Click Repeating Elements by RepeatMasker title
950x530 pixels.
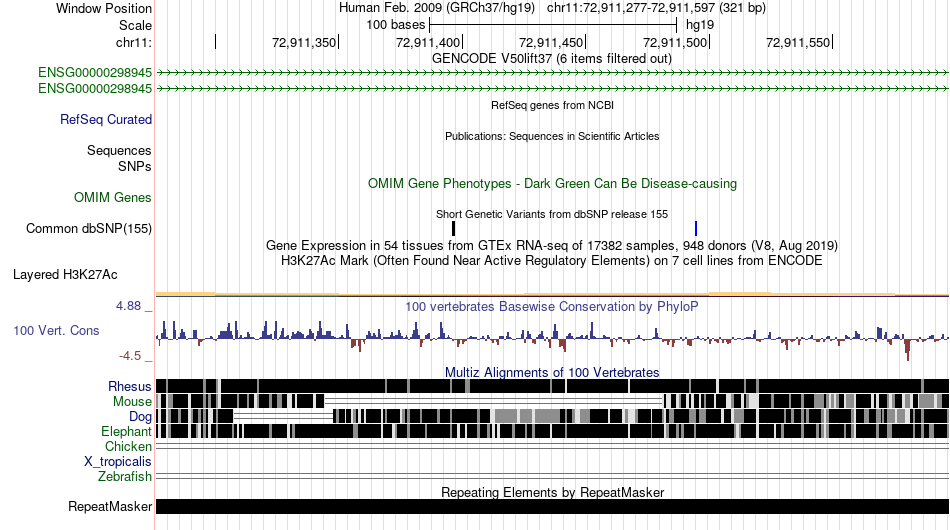552,492
